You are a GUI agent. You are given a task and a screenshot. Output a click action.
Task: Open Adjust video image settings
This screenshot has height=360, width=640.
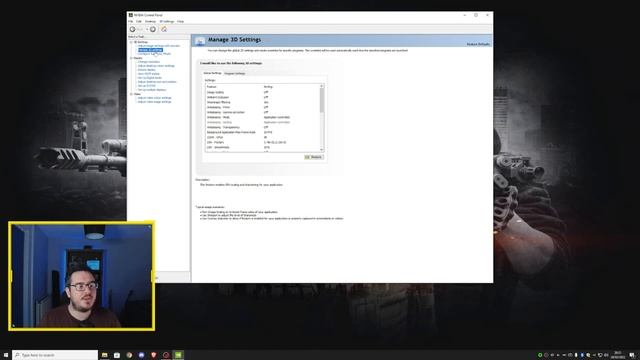[x=155, y=102]
